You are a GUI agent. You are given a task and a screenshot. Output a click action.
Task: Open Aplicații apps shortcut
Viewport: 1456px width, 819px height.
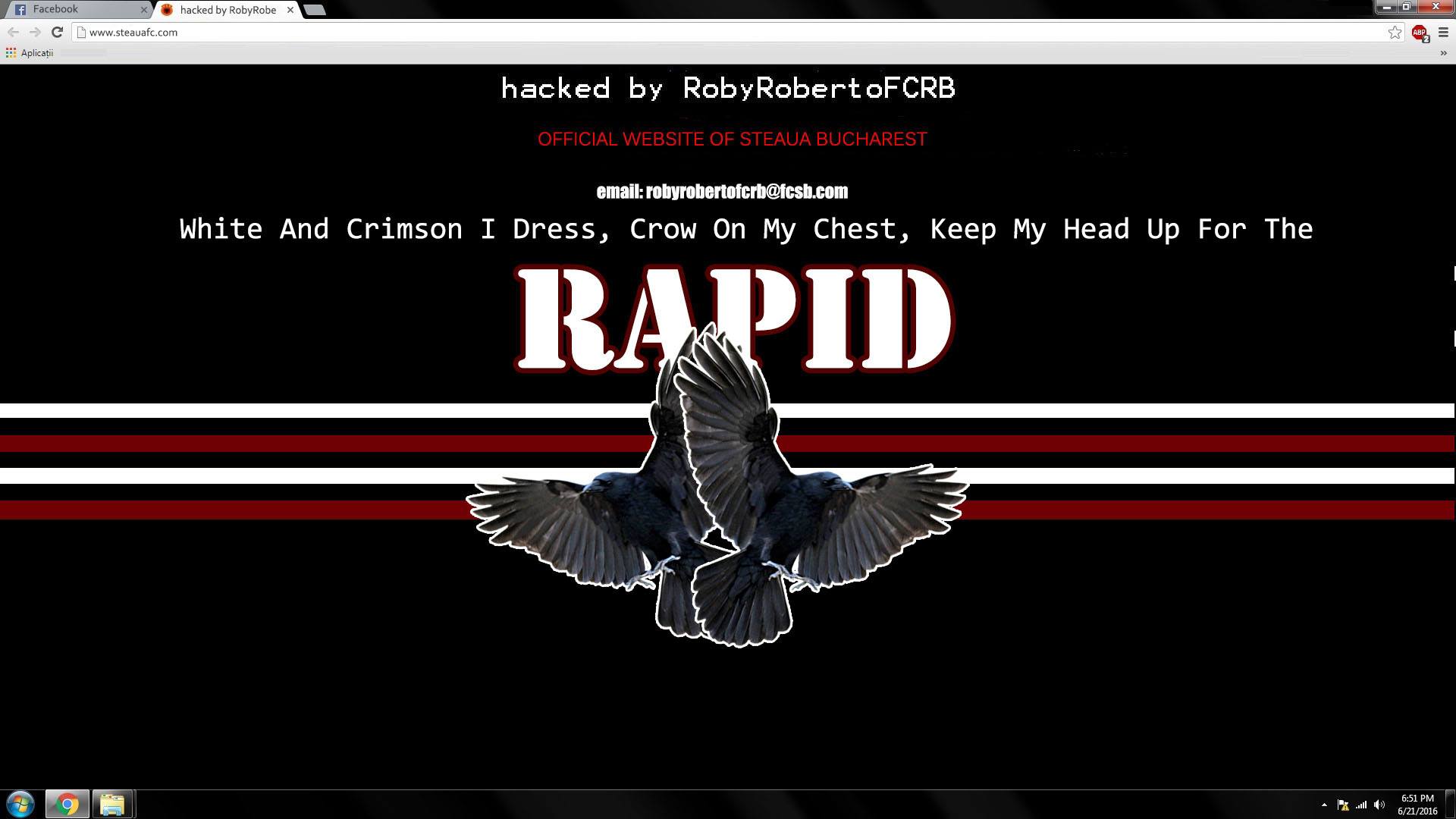(30, 53)
